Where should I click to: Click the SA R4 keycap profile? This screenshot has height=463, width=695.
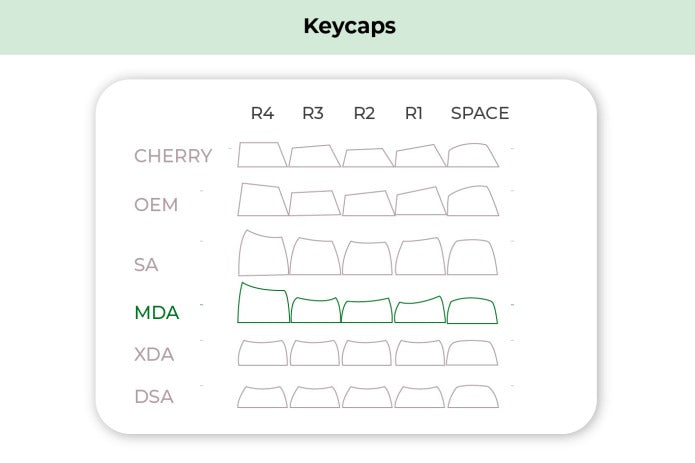[263, 254]
